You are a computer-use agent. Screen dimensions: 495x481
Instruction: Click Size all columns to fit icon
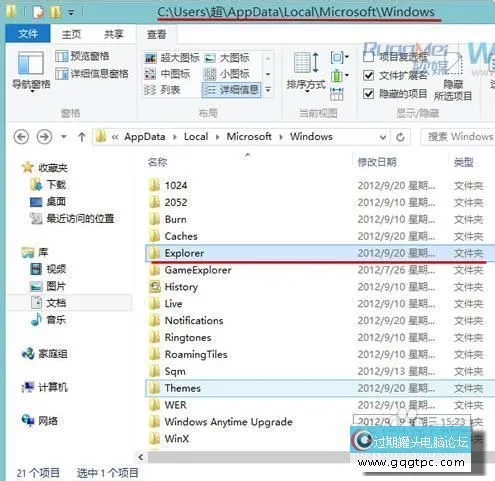[x=337, y=94]
